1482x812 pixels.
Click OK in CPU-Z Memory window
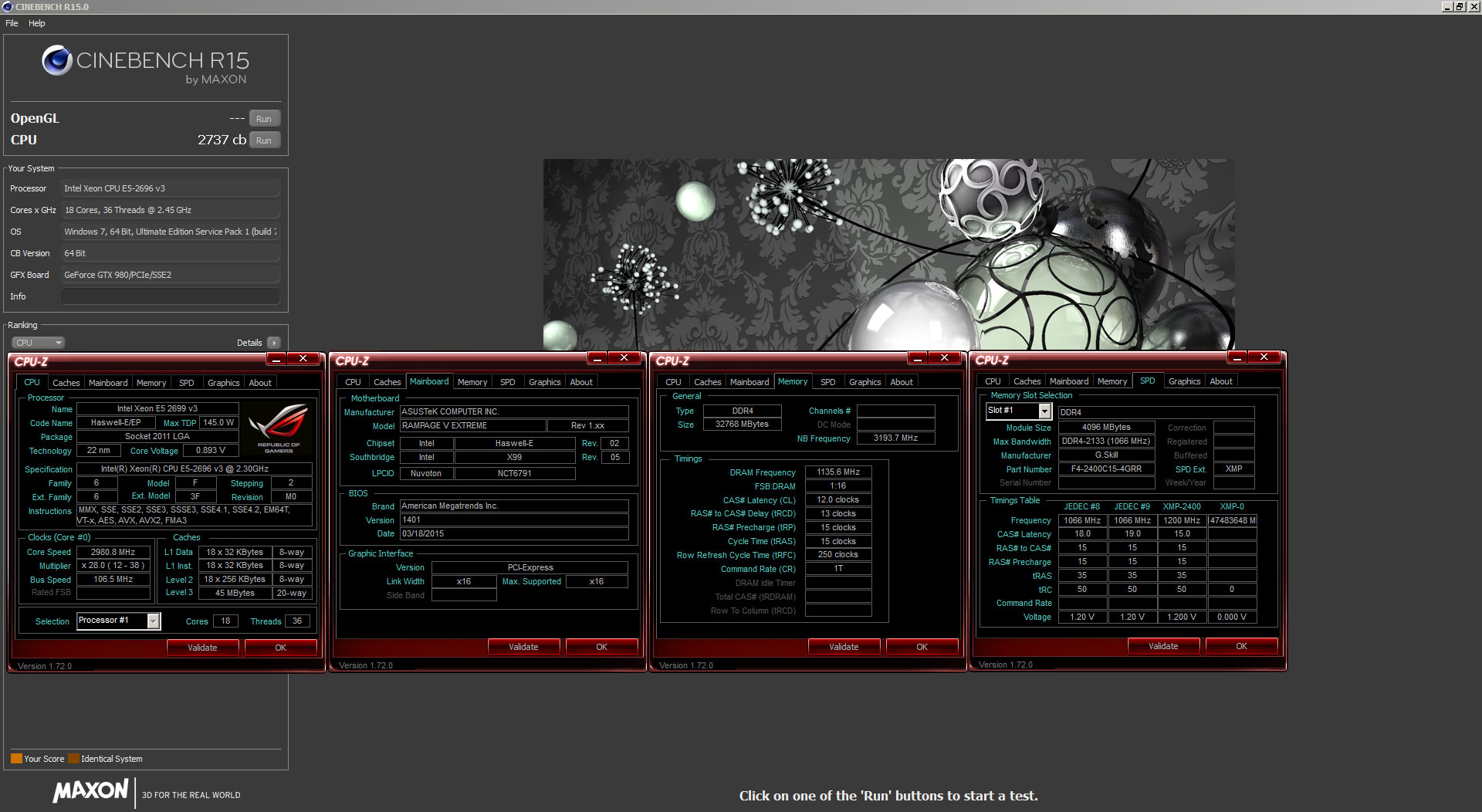922,647
